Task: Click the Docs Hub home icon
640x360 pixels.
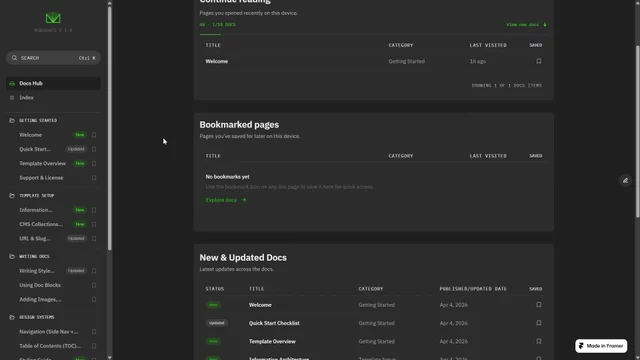Action: [x=12, y=83]
